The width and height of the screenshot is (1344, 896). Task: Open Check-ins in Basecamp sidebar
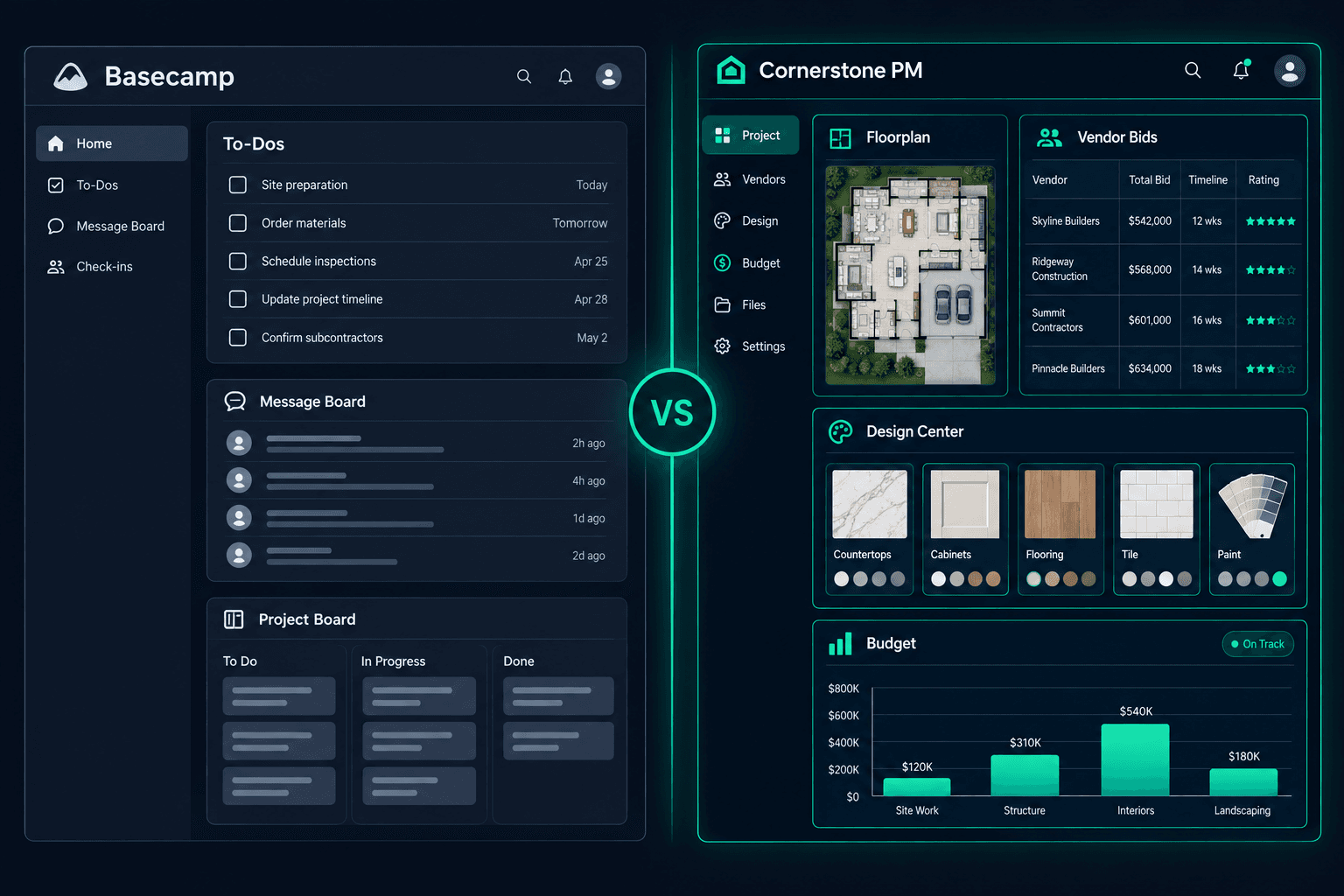pos(112,267)
